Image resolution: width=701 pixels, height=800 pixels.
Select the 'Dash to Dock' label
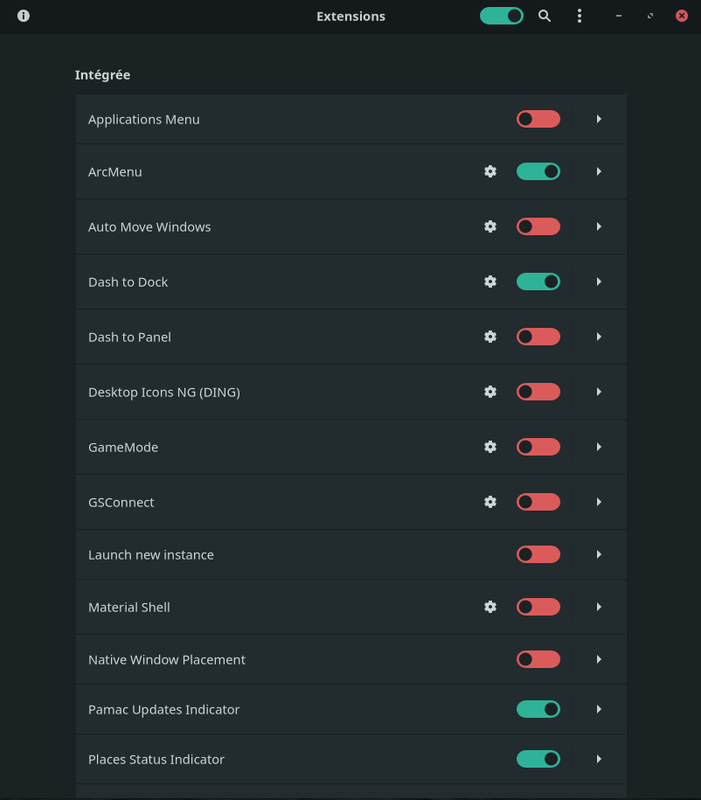(128, 282)
